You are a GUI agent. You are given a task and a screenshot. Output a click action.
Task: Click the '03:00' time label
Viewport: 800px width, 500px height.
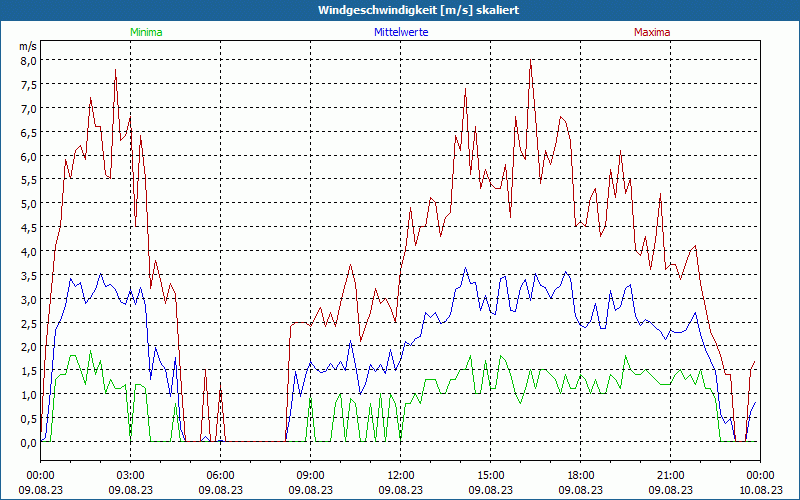(x=130, y=476)
